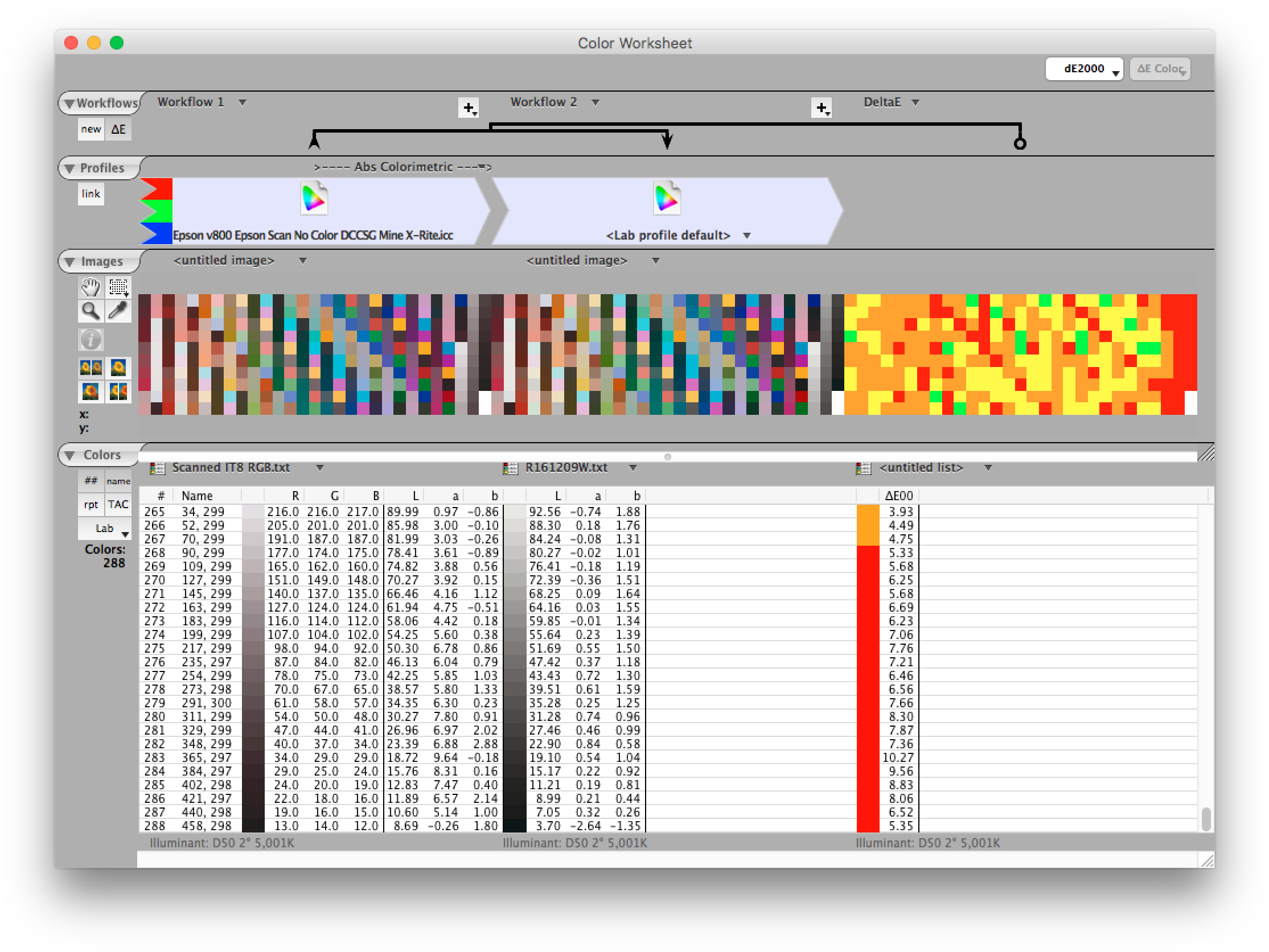Select the hand pan tool
1269x952 pixels.
click(91, 286)
